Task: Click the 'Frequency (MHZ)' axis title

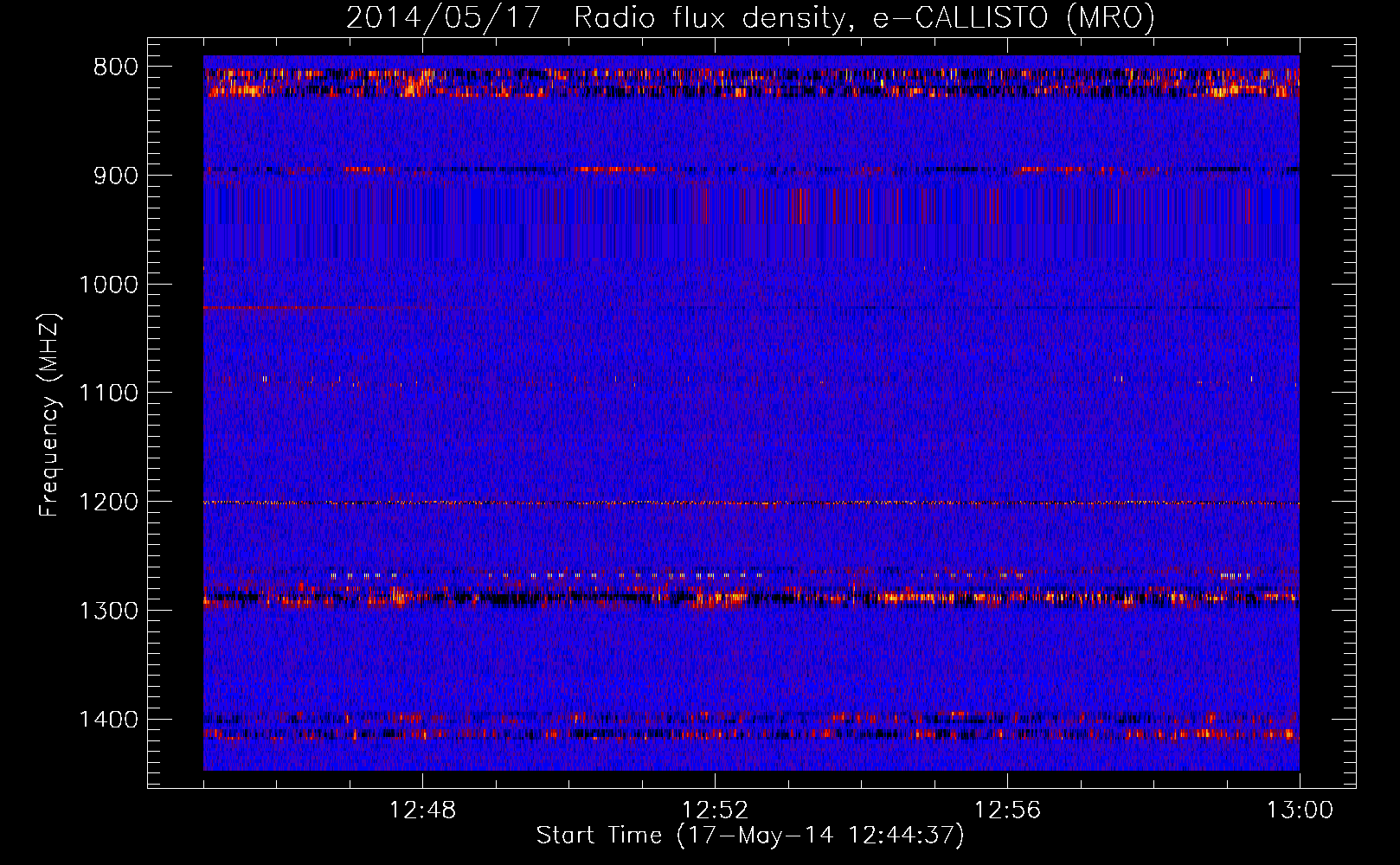Action: click(49, 414)
